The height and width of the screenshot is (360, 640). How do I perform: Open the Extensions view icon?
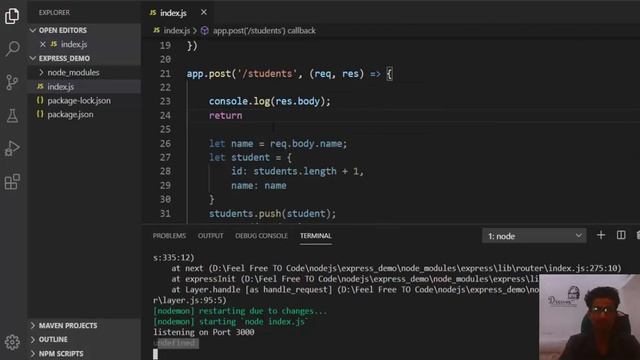(x=12, y=182)
